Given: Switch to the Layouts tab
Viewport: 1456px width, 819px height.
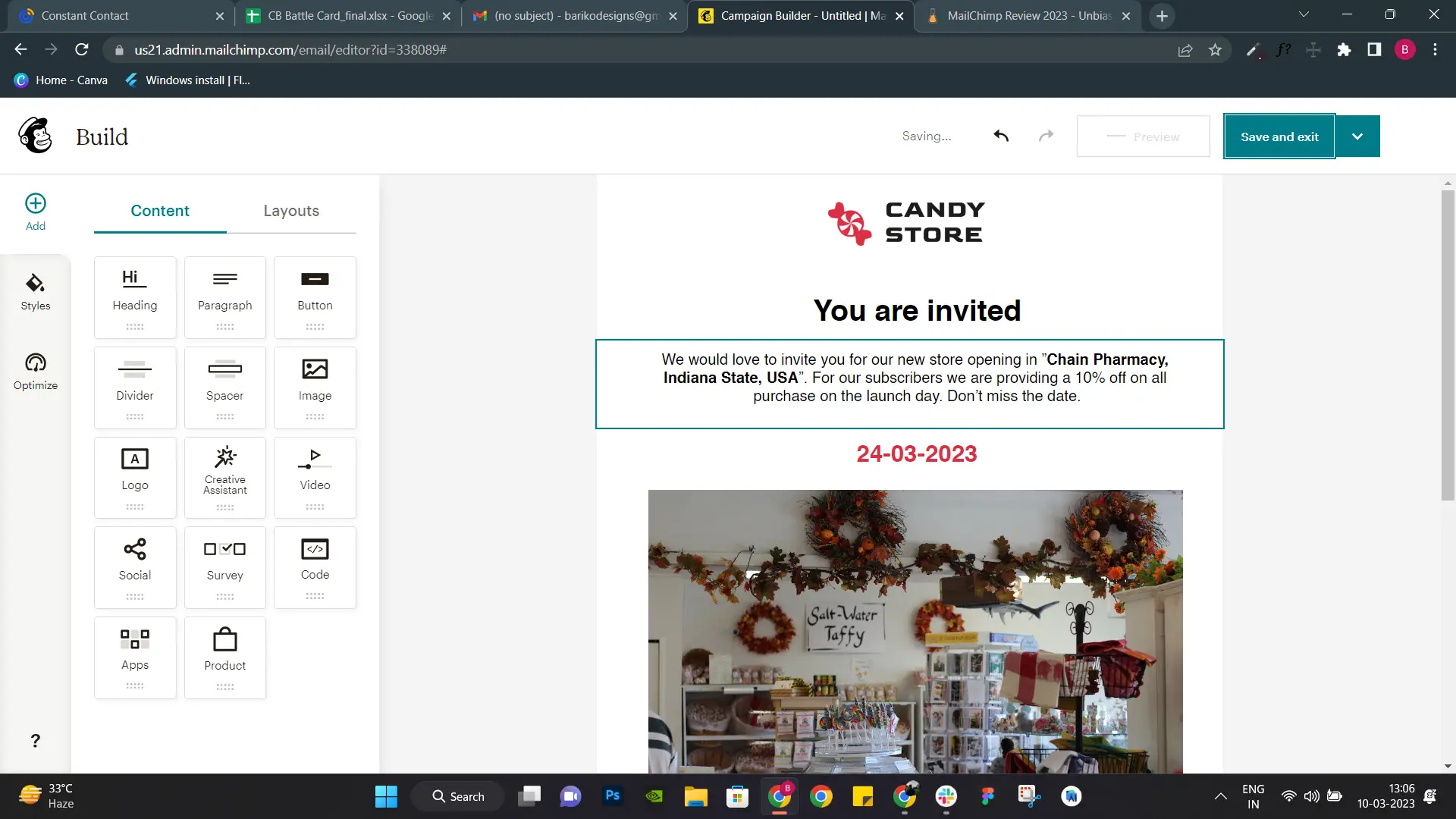Looking at the screenshot, I should coord(291,211).
